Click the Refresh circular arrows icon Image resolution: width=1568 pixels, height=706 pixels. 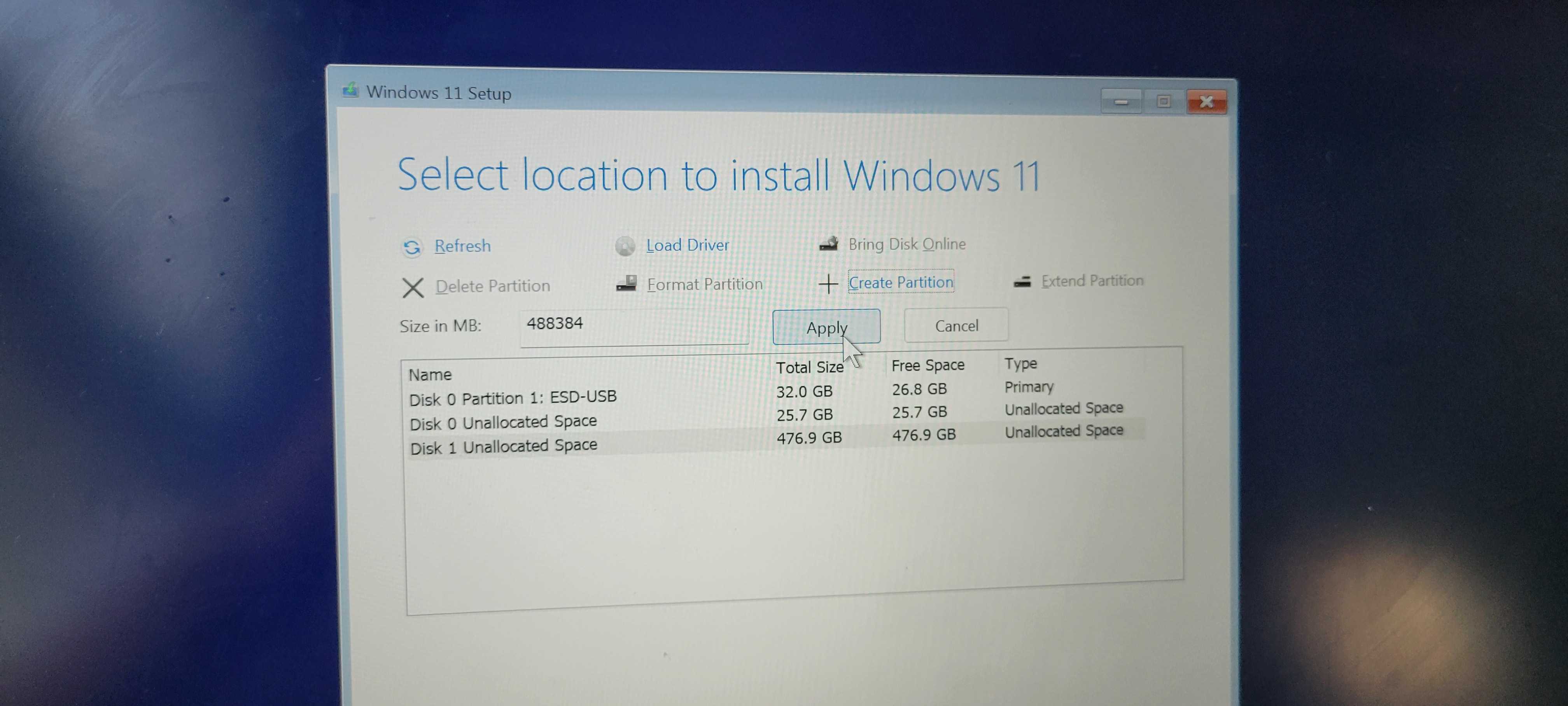(412, 247)
